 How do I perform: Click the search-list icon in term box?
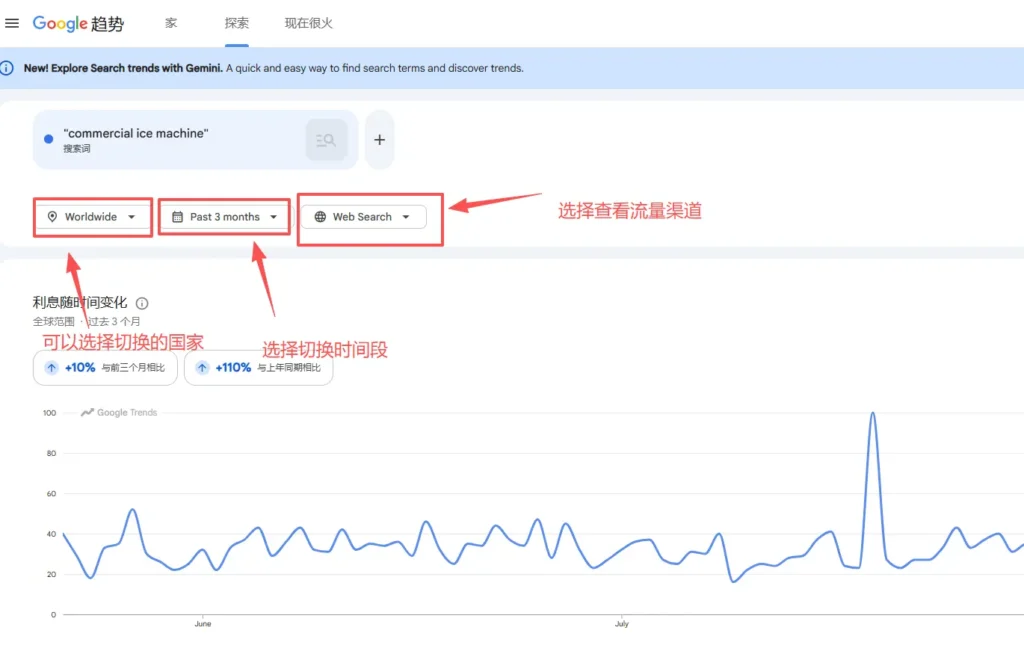point(326,140)
